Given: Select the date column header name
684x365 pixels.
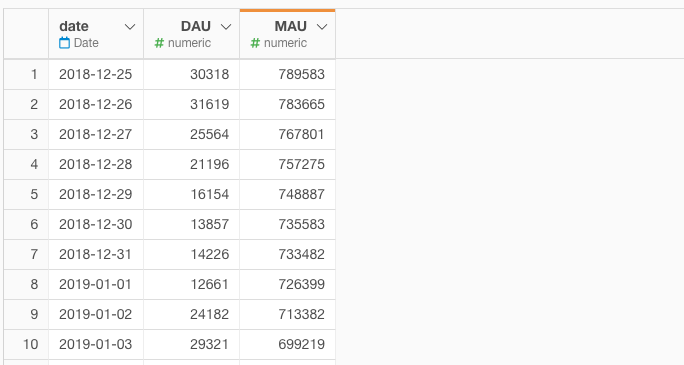Looking at the screenshot, I should pyautogui.click(x=74, y=26).
